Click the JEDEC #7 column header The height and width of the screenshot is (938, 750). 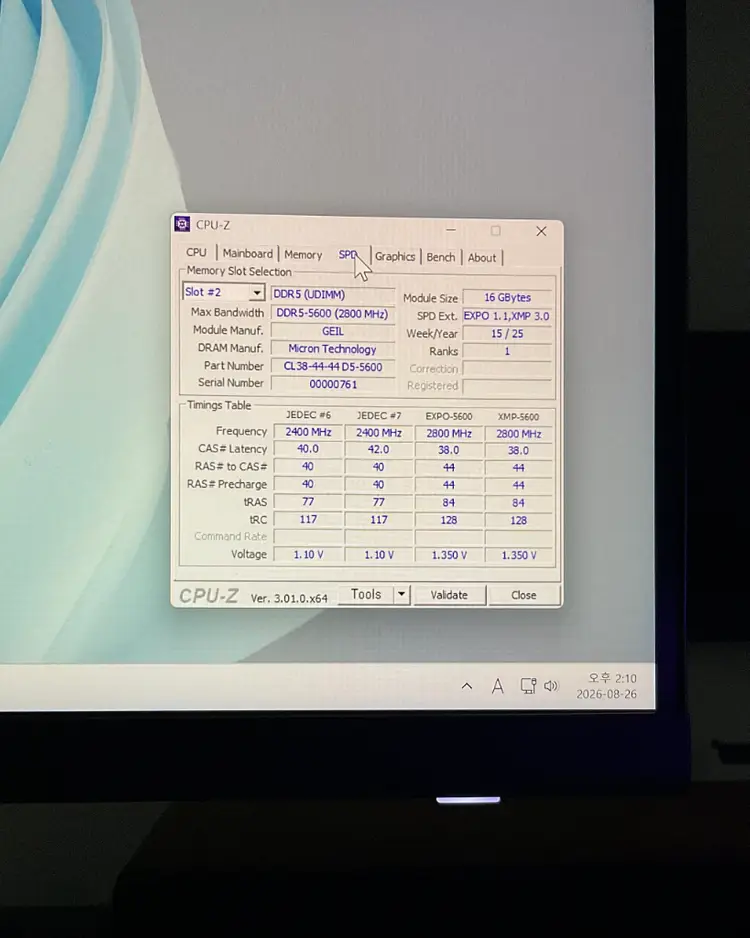pyautogui.click(x=379, y=415)
